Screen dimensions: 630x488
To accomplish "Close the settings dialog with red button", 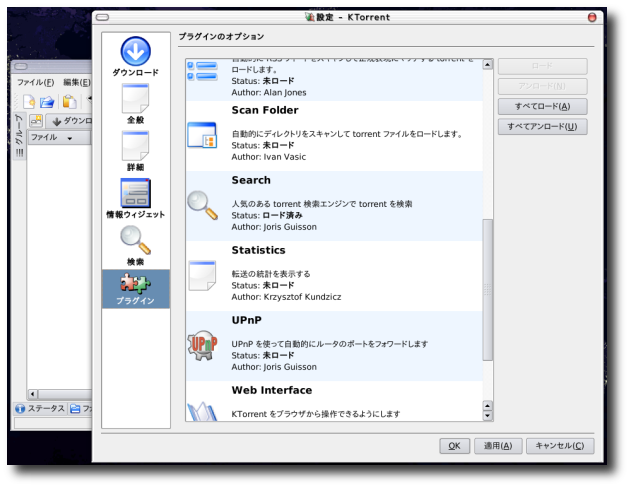I will point(592,17).
